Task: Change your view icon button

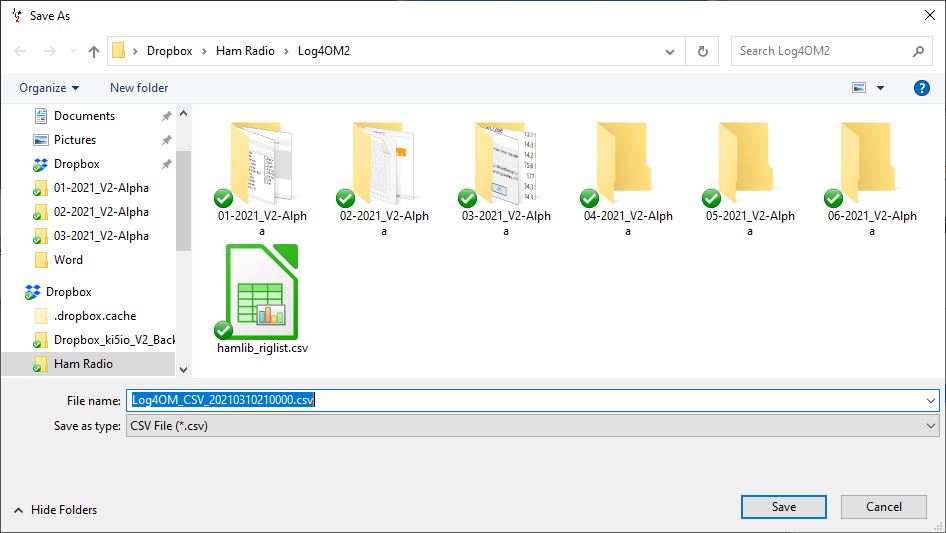Action: tap(859, 88)
